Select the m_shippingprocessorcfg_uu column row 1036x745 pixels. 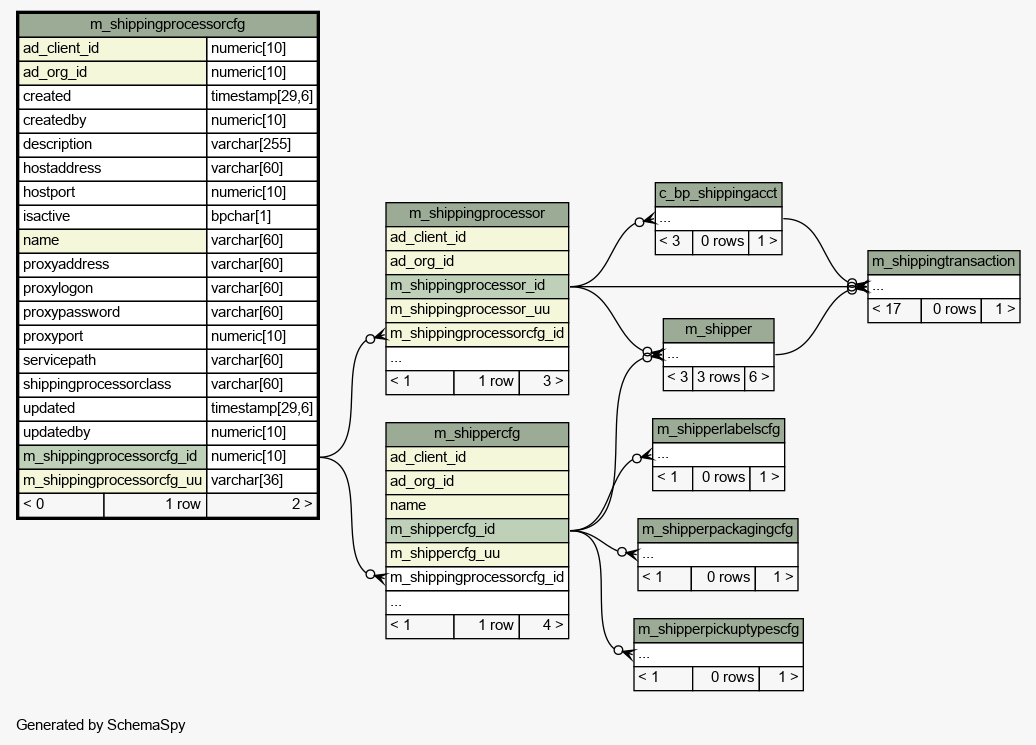point(112,480)
